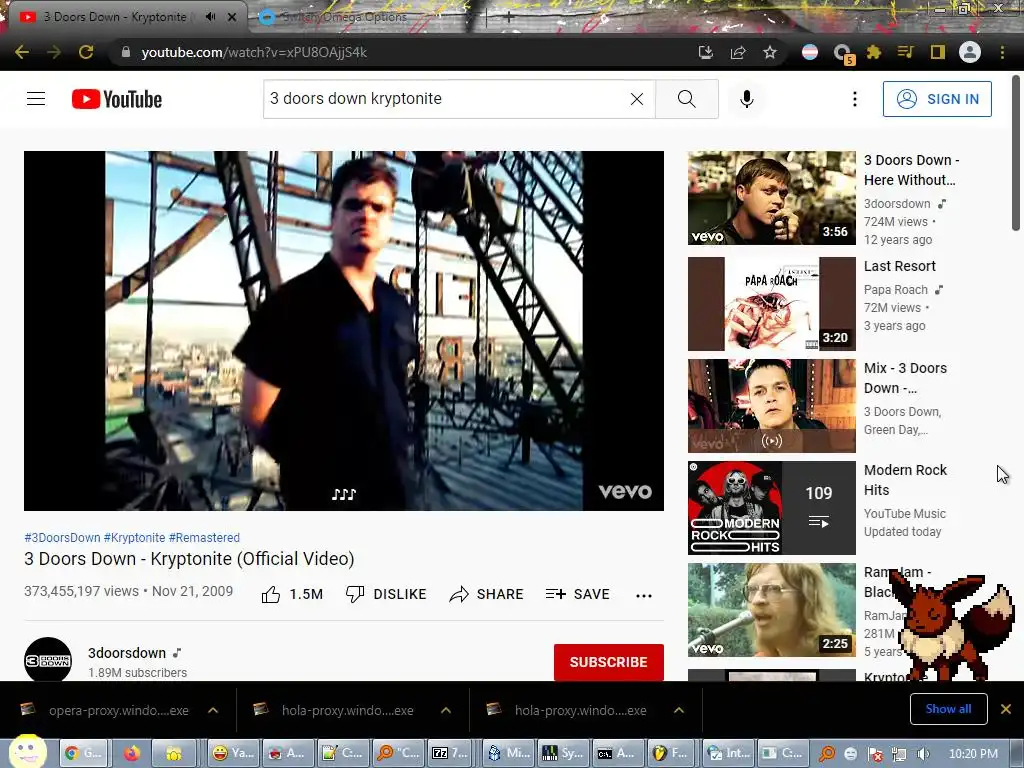Screen dimensions: 1024x768
Task: Click the install app icon in address bar
Action: 706,52
